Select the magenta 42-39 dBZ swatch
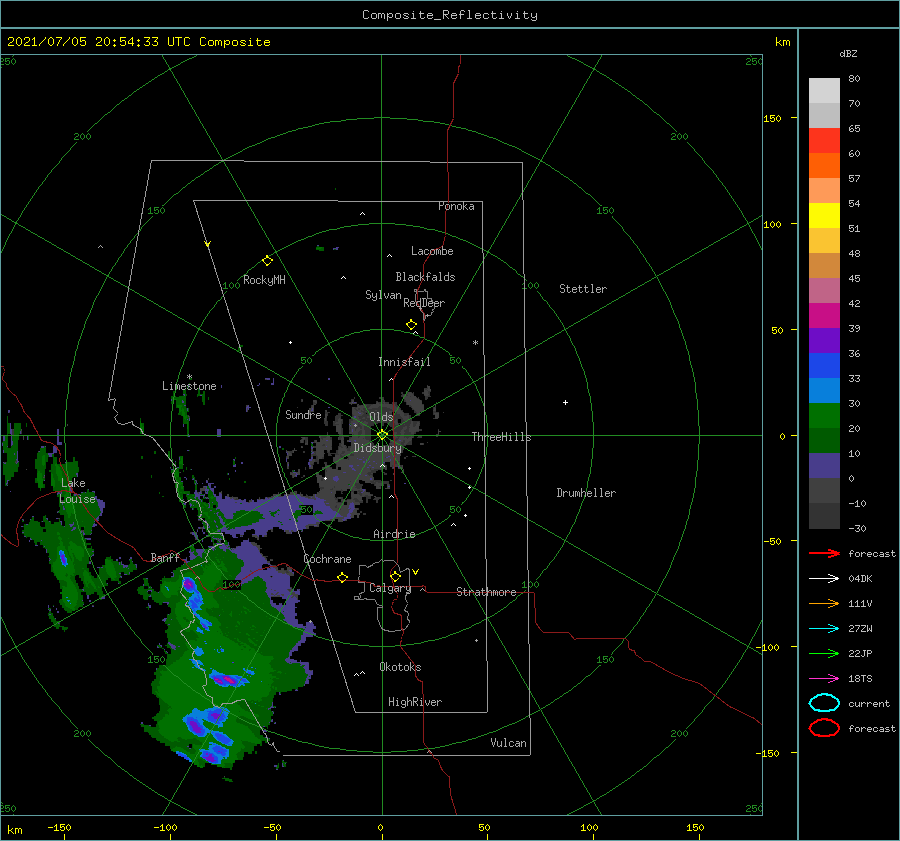 coord(824,316)
